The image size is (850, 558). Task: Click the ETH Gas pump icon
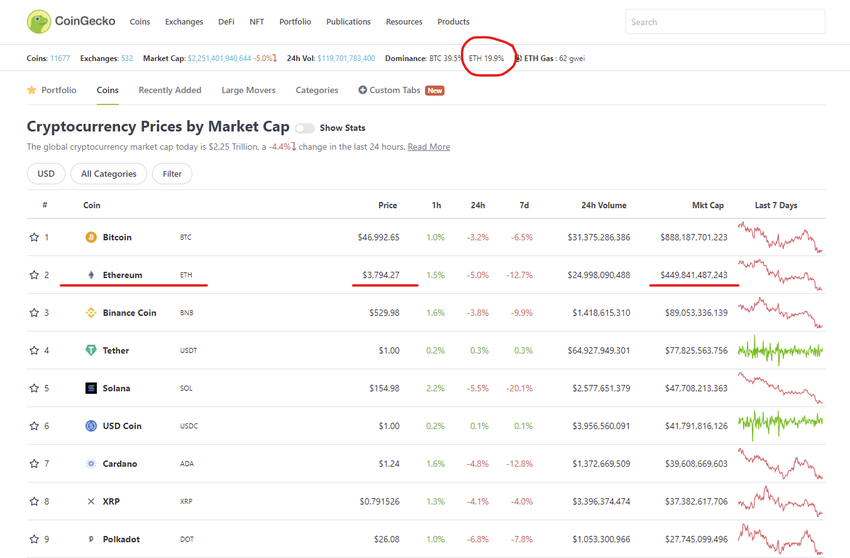518,58
